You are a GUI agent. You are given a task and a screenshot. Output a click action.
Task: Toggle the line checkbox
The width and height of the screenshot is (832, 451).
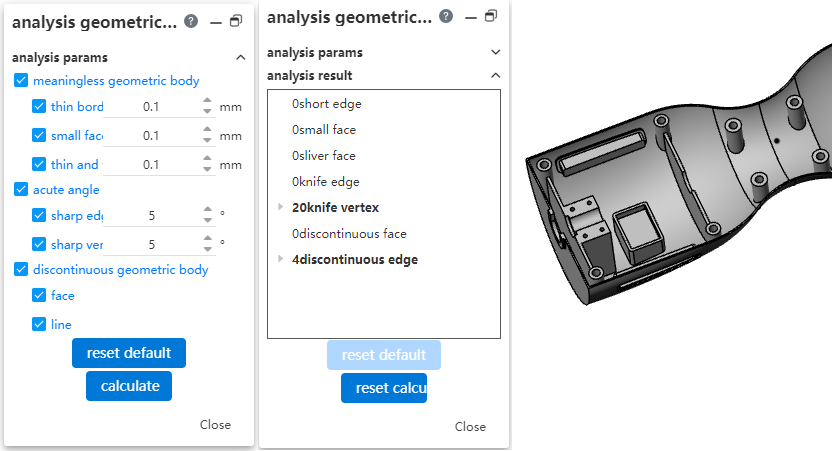click(x=39, y=324)
